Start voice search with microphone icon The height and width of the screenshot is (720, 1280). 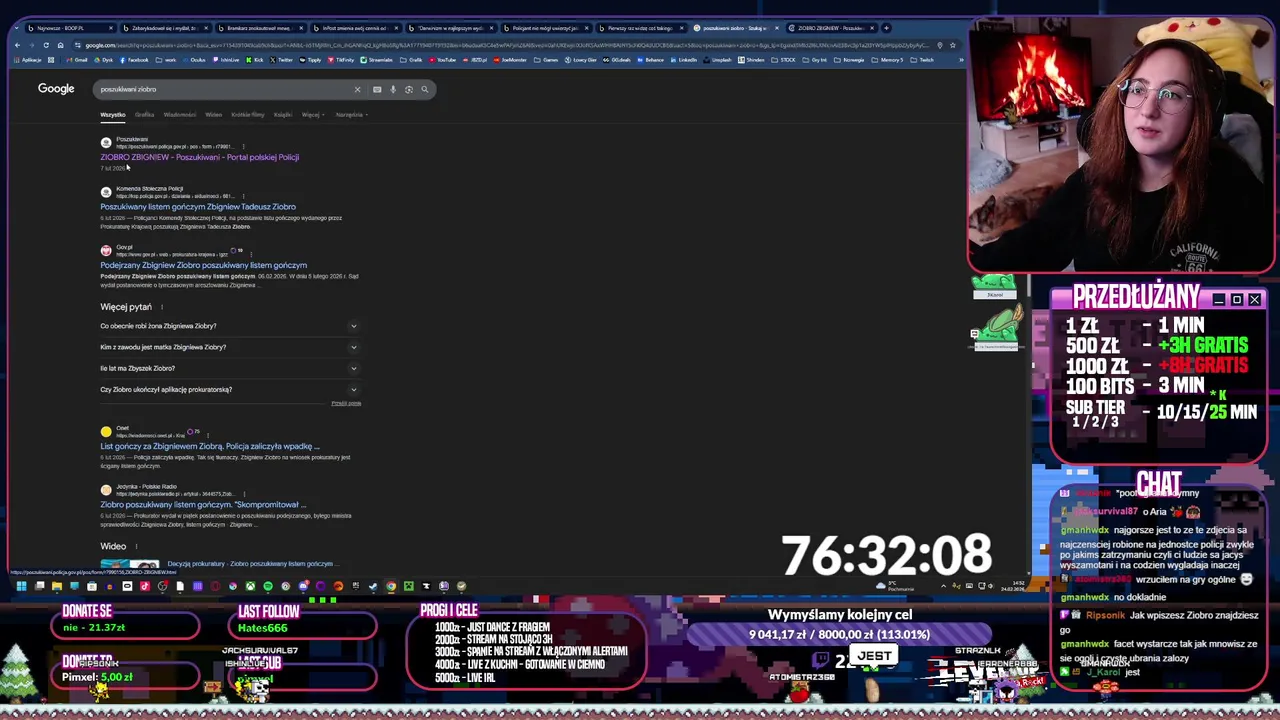pyautogui.click(x=393, y=89)
